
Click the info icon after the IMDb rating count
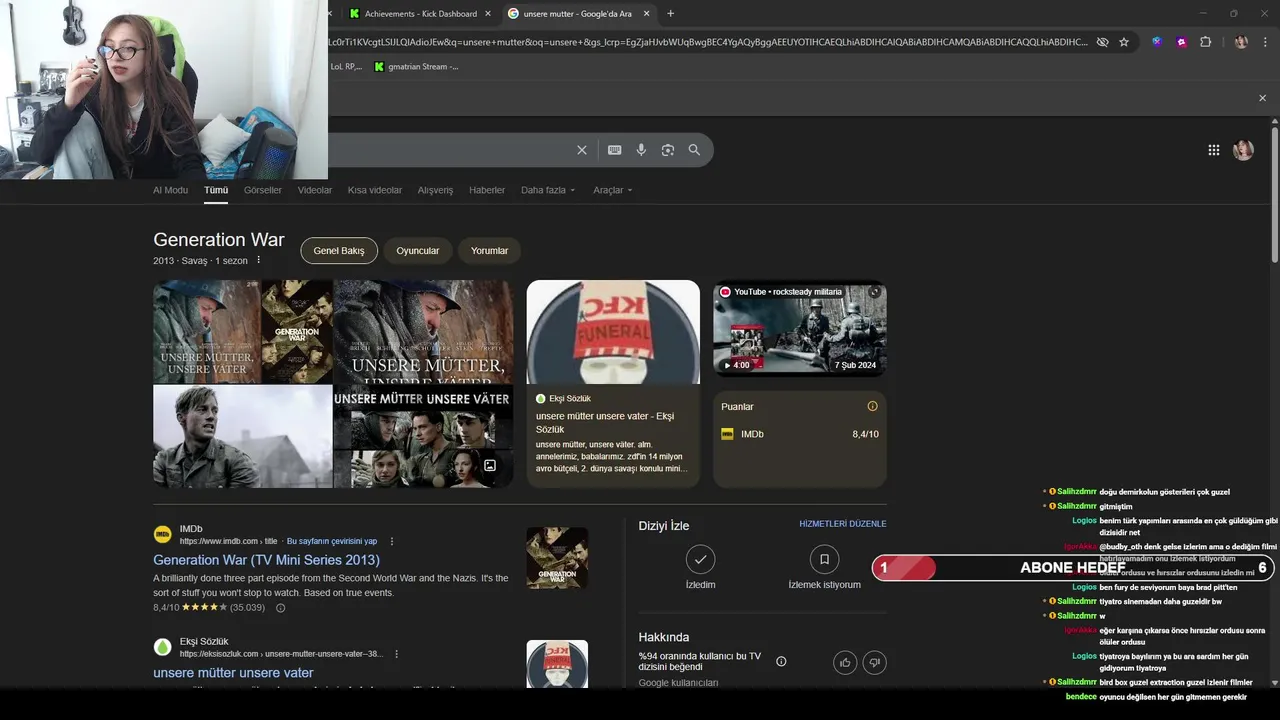click(x=280, y=608)
